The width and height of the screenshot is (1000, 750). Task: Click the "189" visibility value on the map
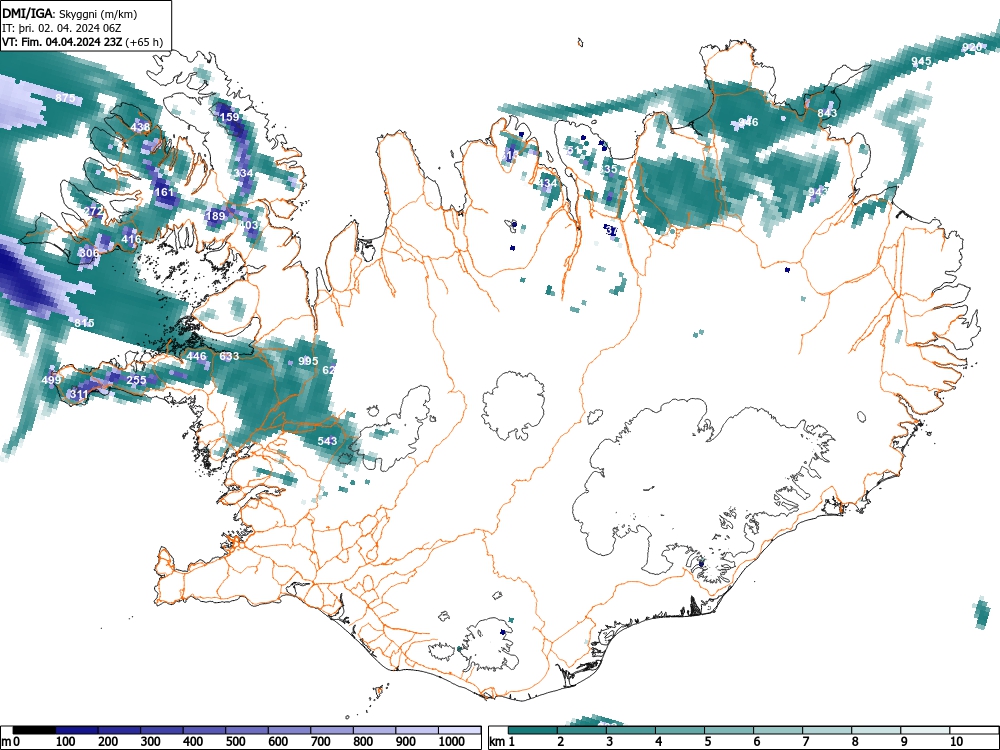click(x=216, y=216)
